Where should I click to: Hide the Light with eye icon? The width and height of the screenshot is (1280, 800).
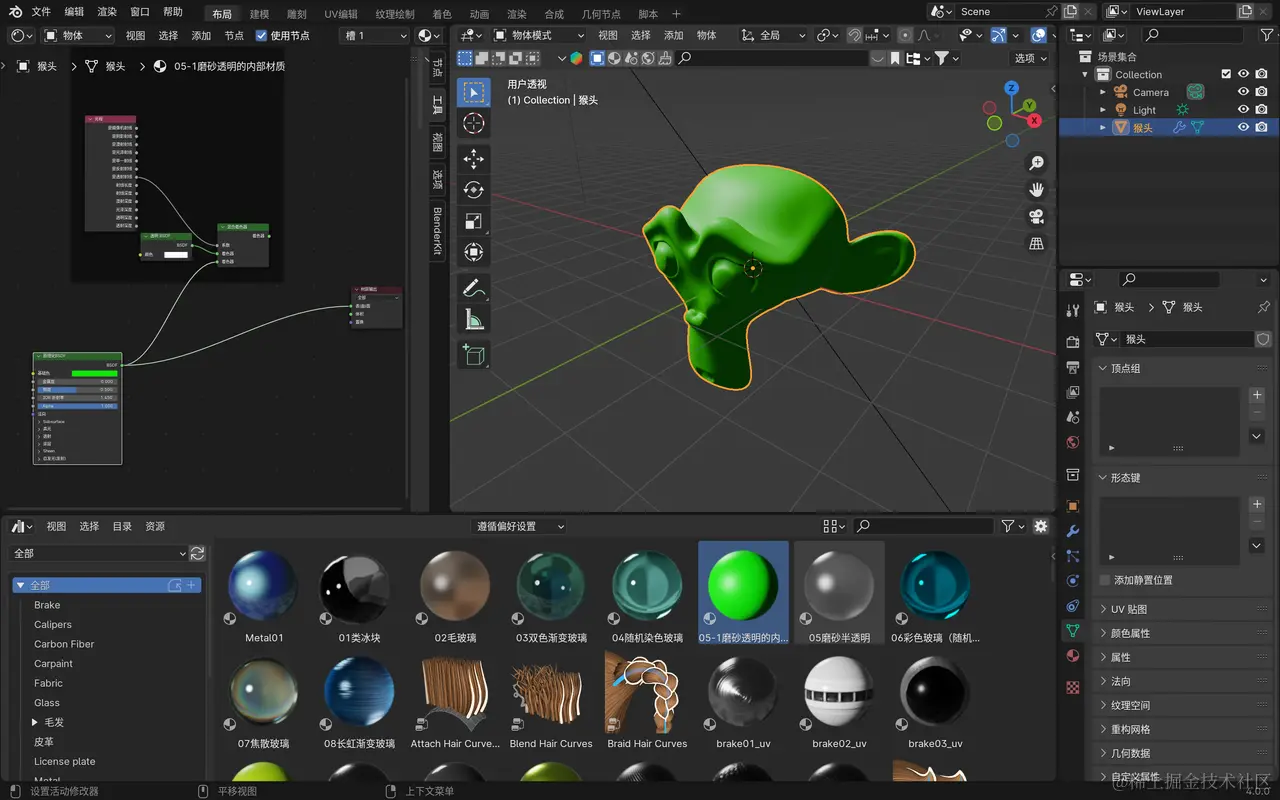pos(1244,110)
